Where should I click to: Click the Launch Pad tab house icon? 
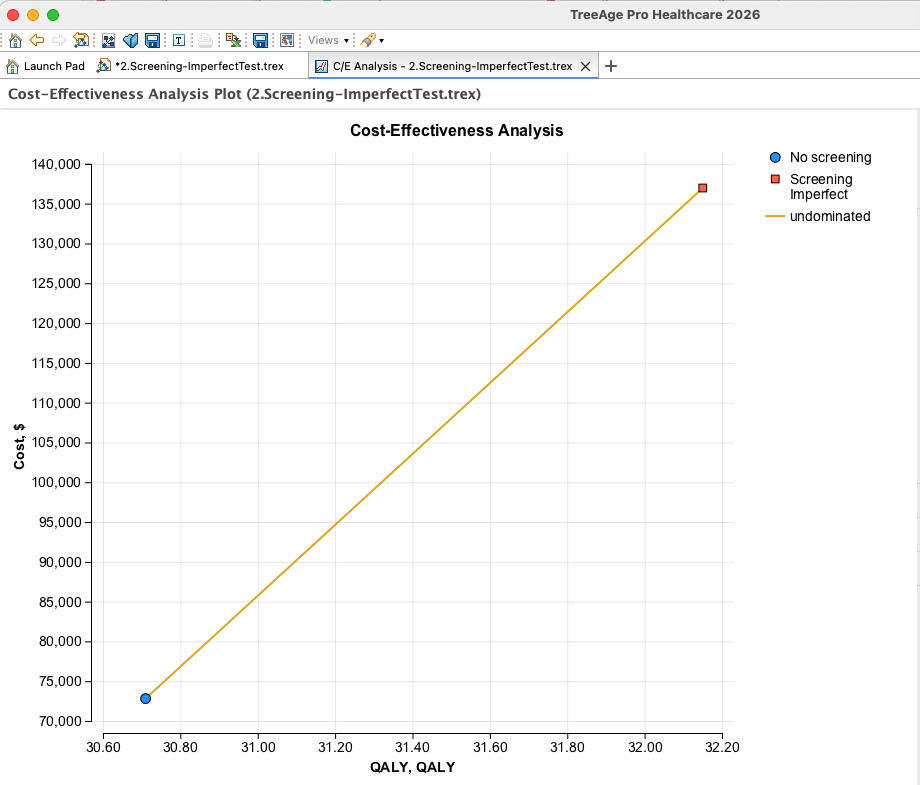click(x=12, y=66)
